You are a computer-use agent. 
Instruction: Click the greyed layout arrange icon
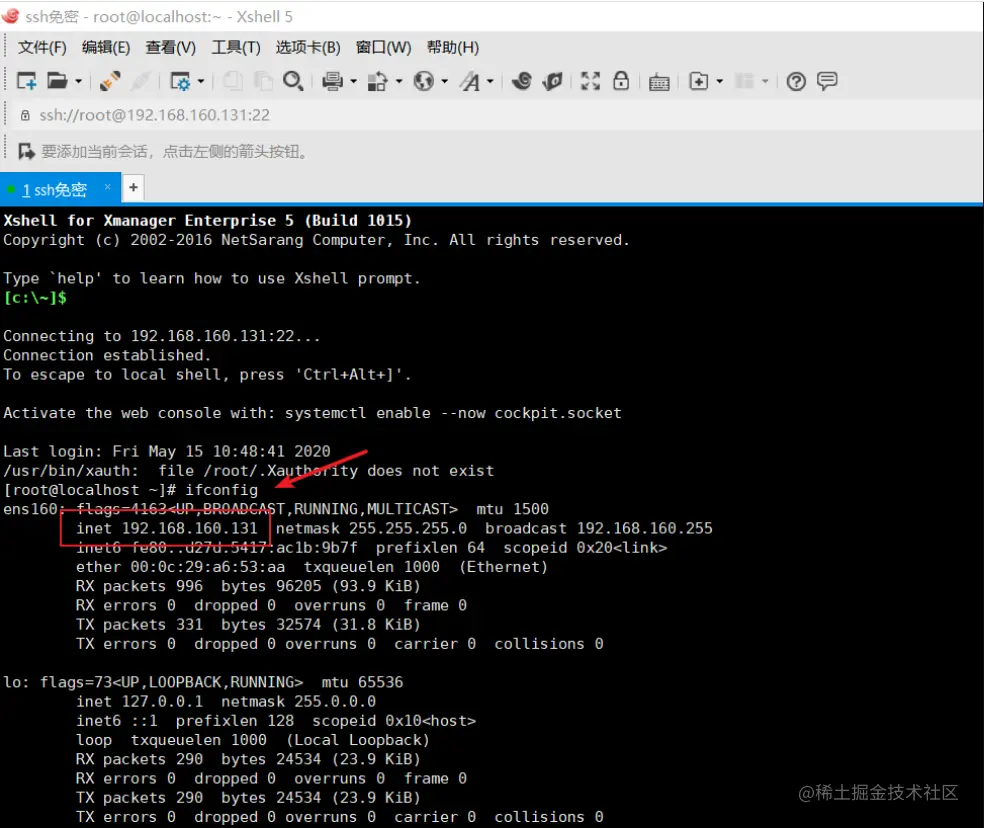coord(744,81)
